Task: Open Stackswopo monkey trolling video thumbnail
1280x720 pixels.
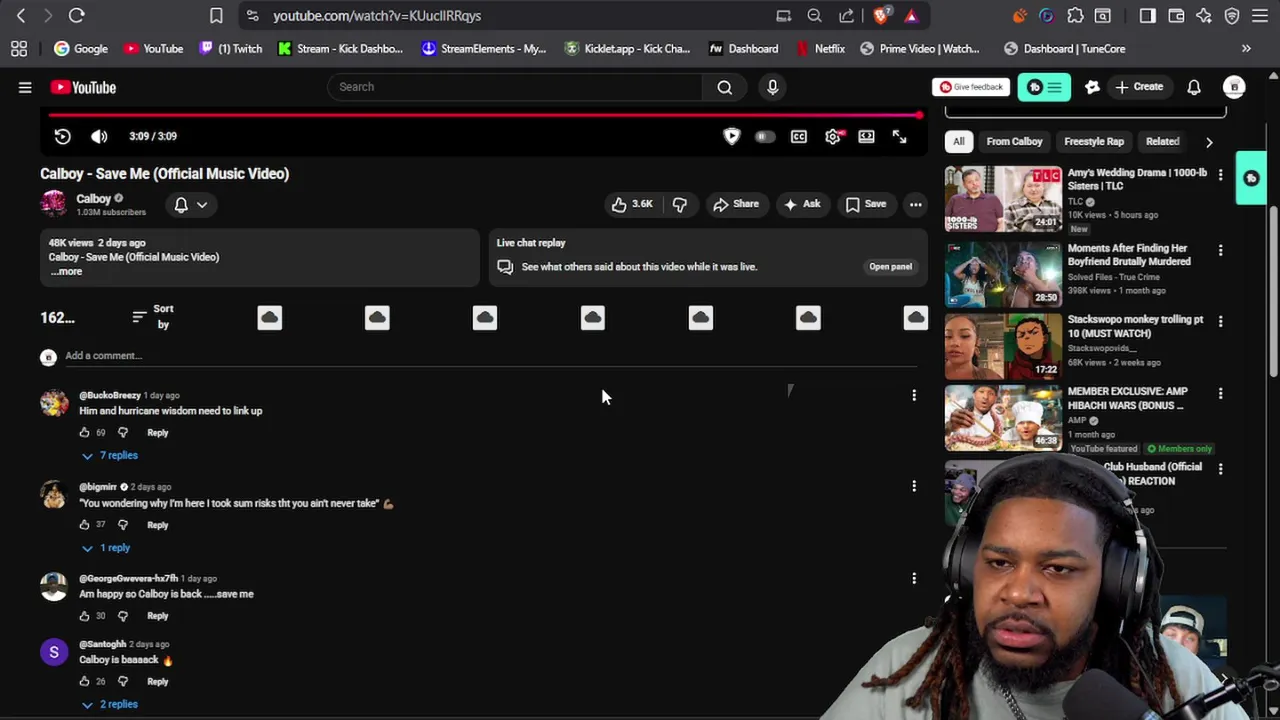Action: pos(1003,346)
